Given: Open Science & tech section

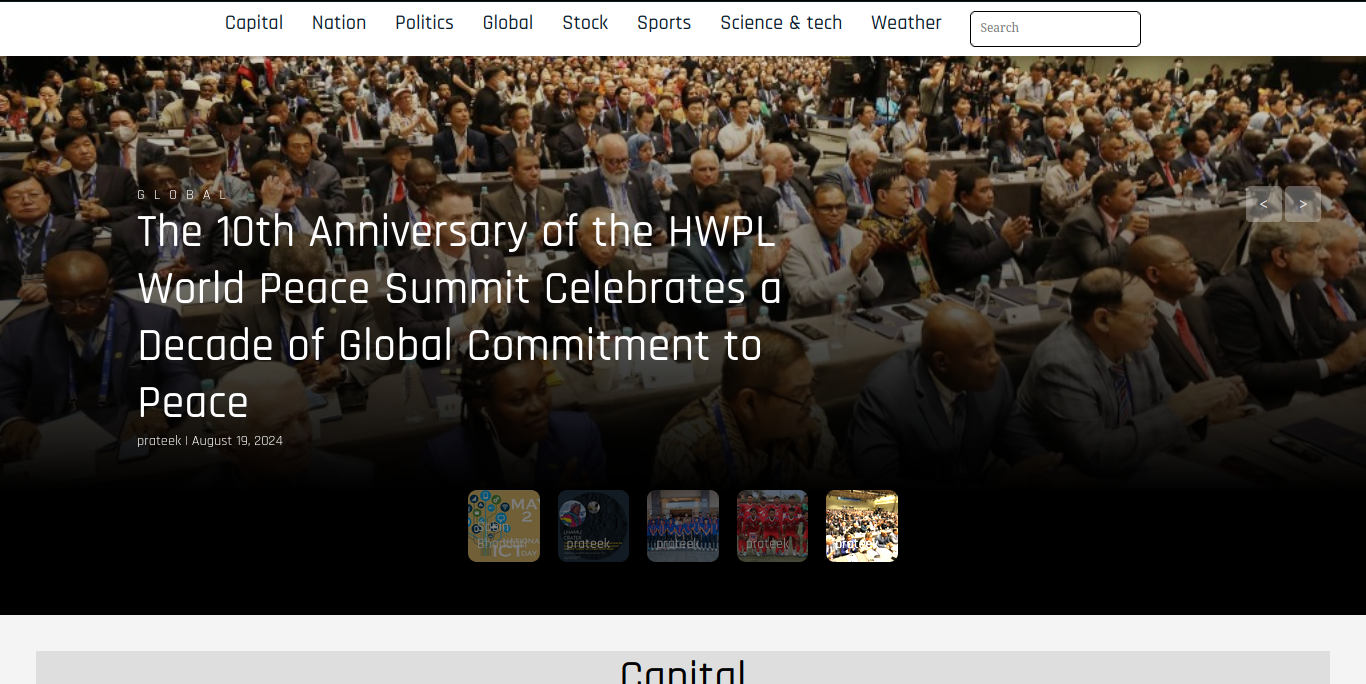Looking at the screenshot, I should (781, 23).
